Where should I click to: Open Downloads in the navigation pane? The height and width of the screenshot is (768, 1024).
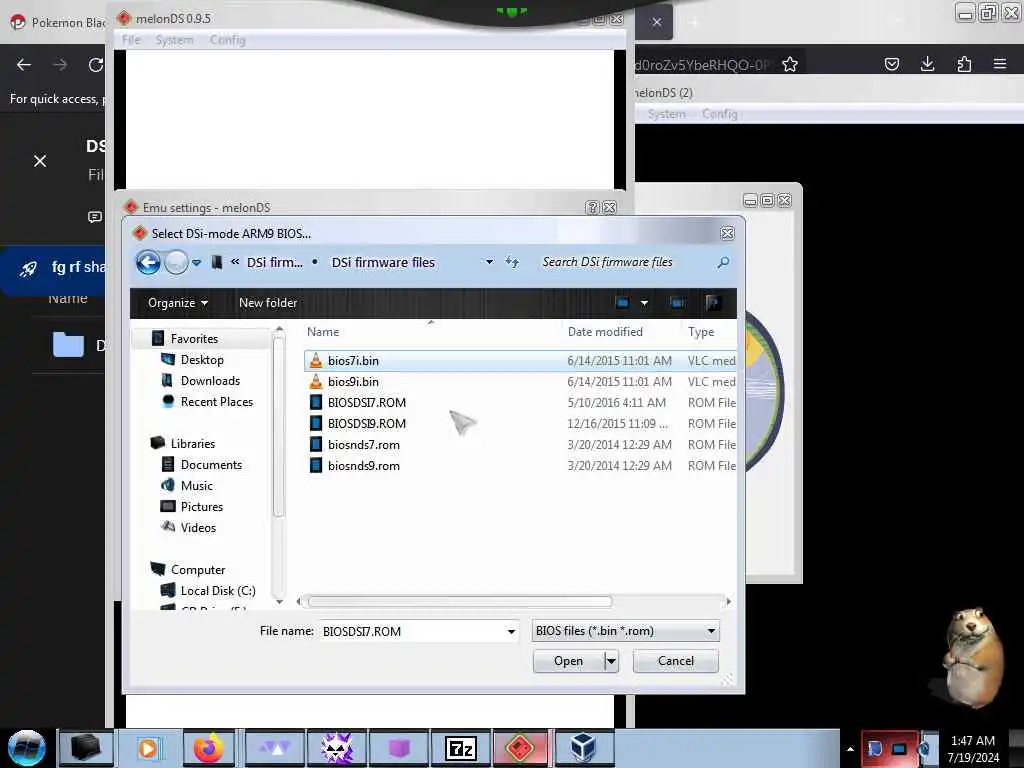click(210, 381)
